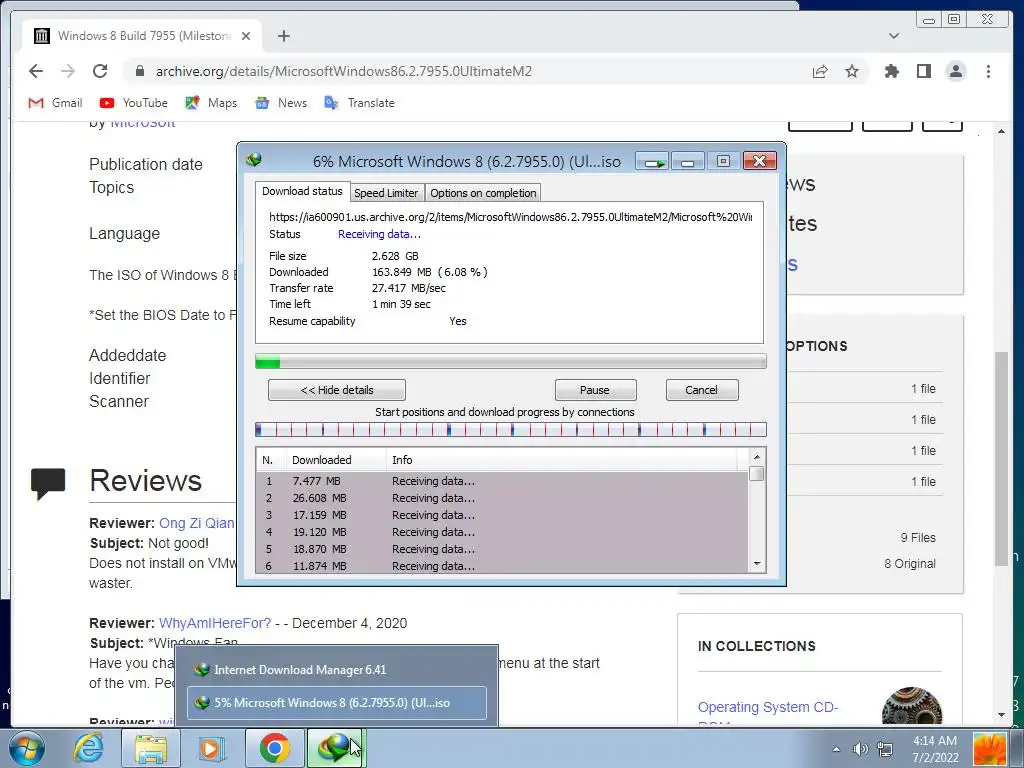Click the 9 Files entry
The height and width of the screenshot is (768, 1024).
[x=918, y=537]
